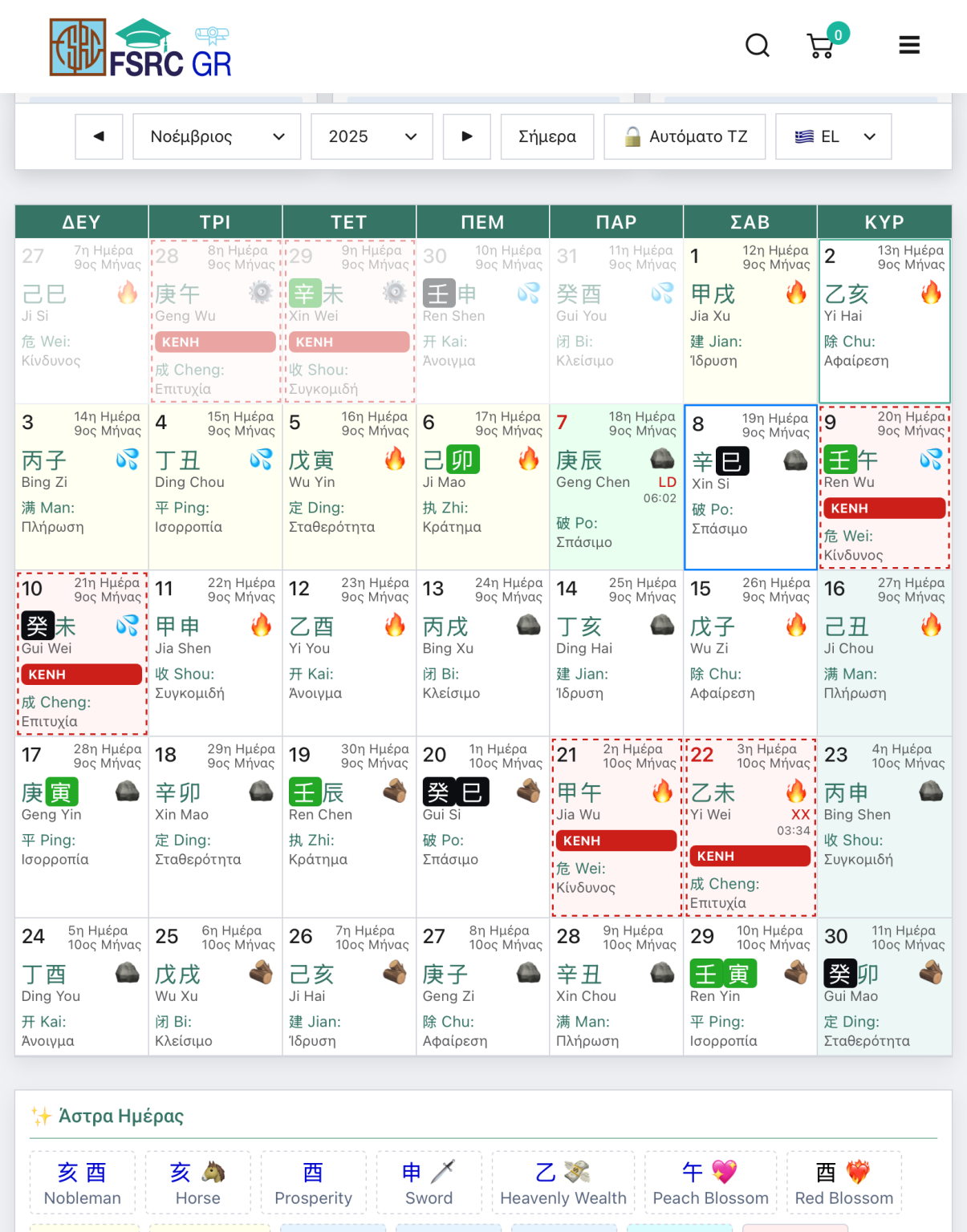This screenshot has width=967, height=1232.
Task: Expand the Νοέμβριος month dropdown
Action: click(217, 136)
